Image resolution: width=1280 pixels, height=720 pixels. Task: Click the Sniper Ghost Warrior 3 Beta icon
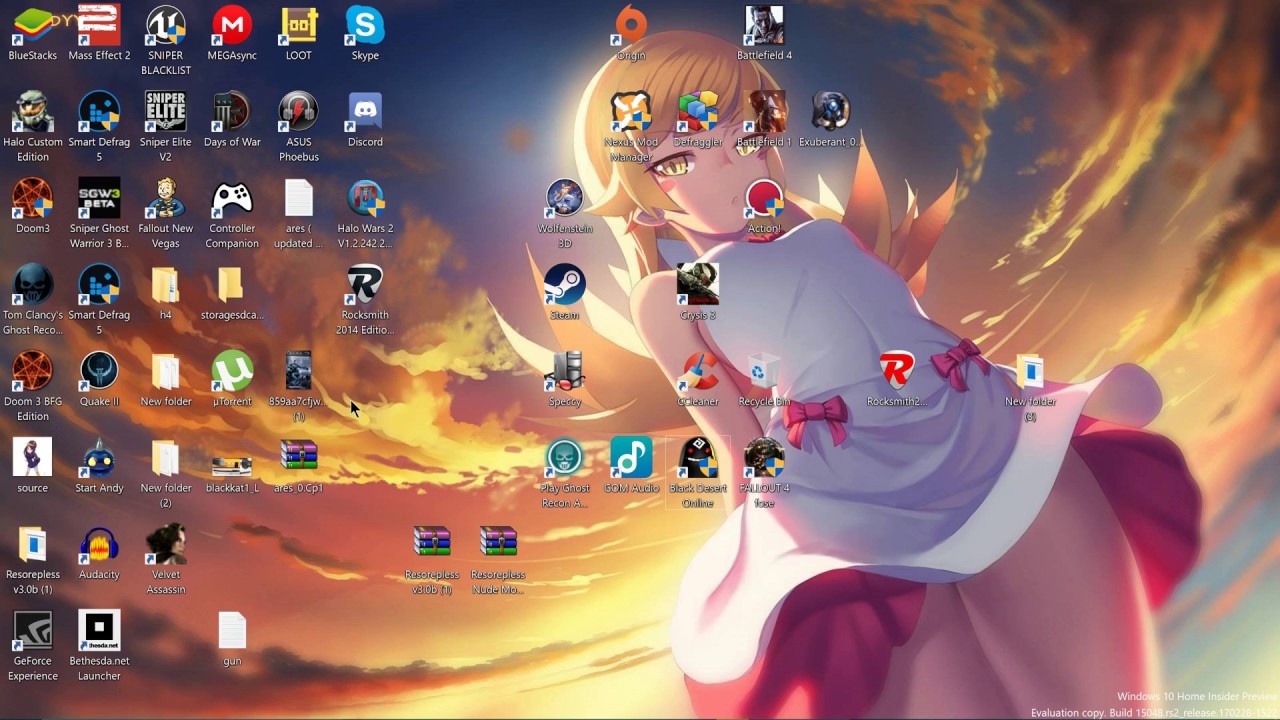point(99,199)
